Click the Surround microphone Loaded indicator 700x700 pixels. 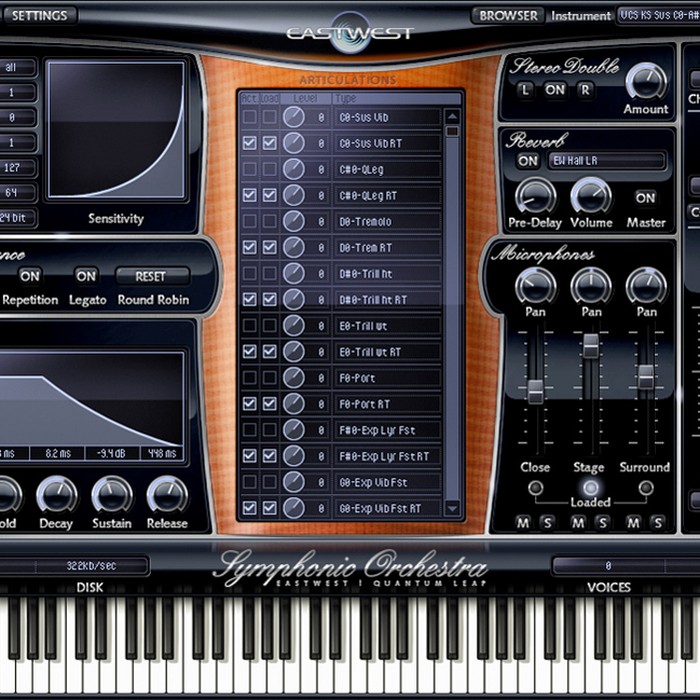click(x=646, y=488)
